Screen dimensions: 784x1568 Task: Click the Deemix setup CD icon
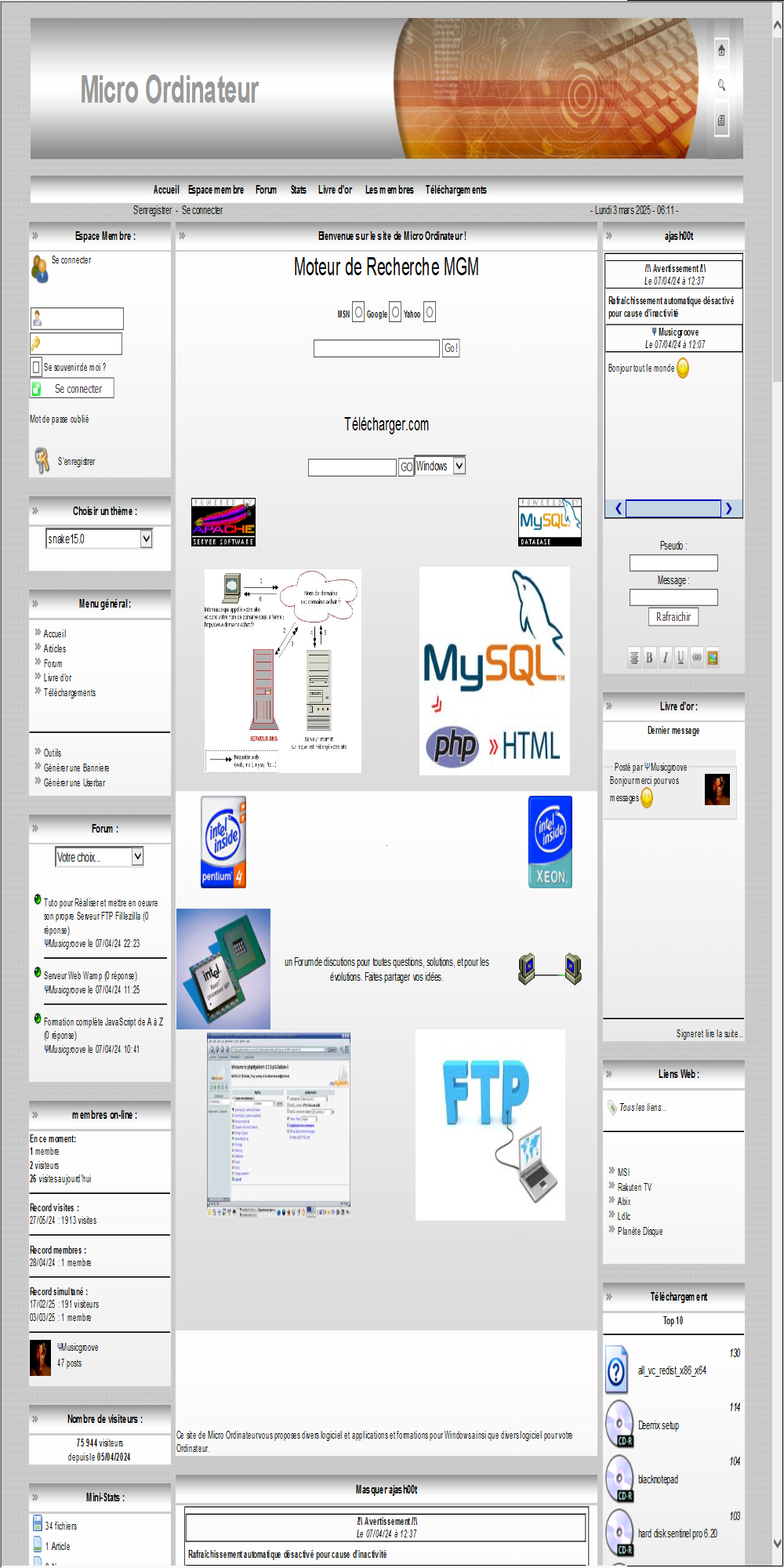[x=619, y=1423]
